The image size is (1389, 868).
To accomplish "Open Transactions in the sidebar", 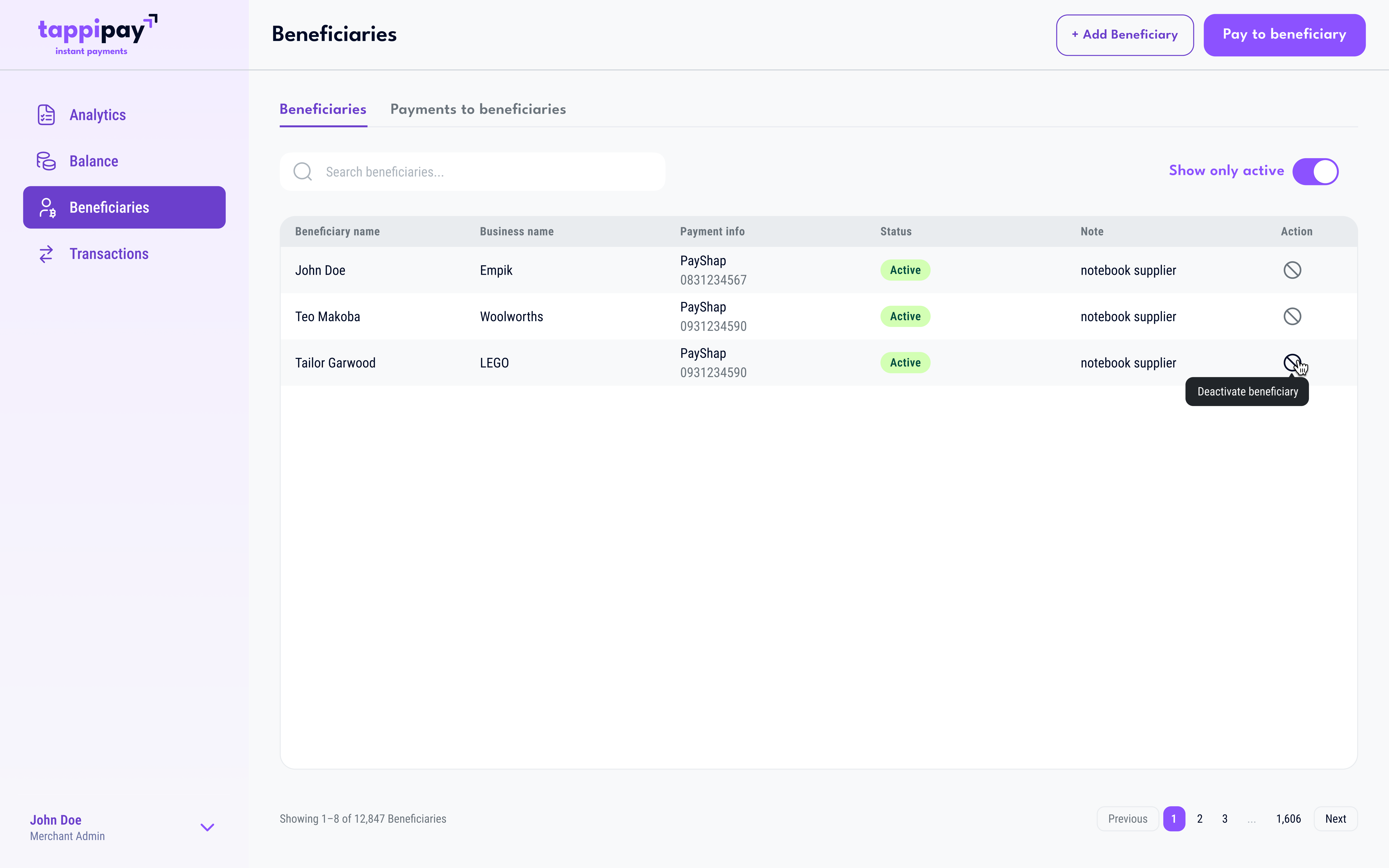I will click(x=124, y=254).
